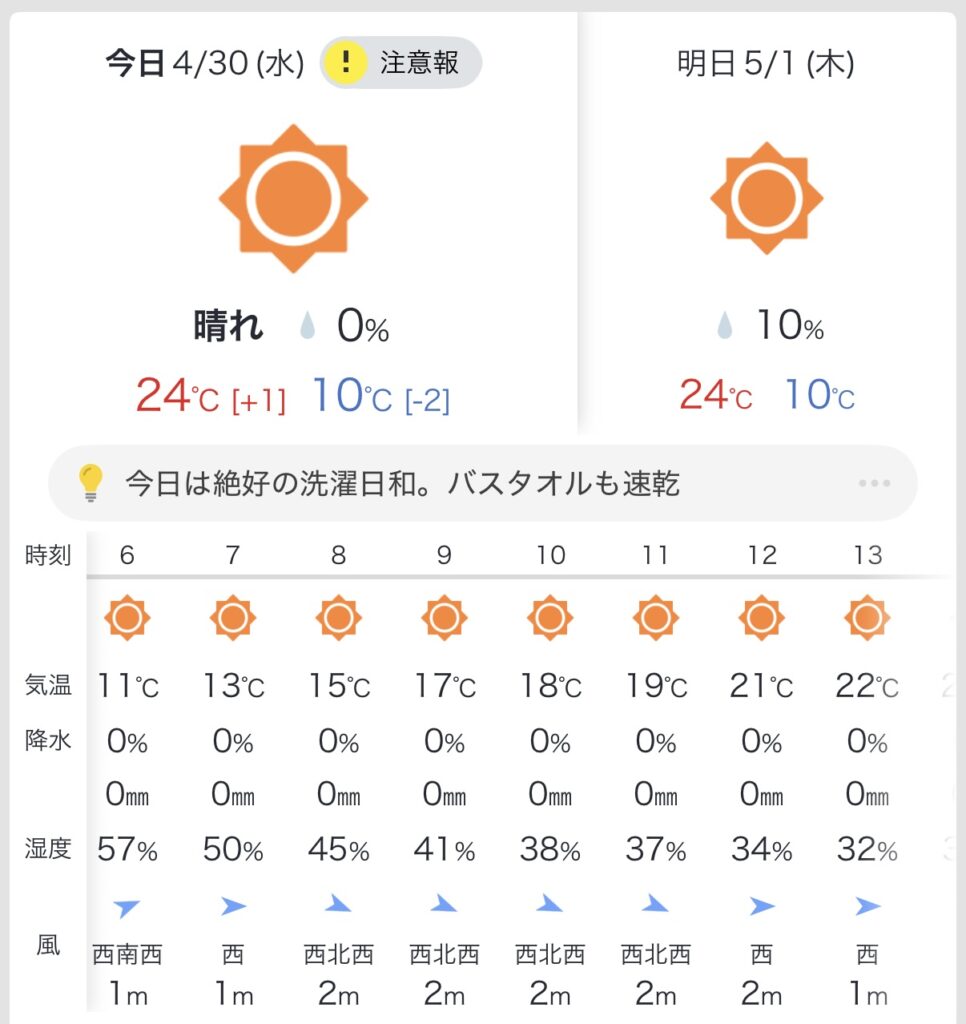Tap the 西南西 wind arrow at 6 o'clock
The image size is (966, 1024).
[126, 907]
